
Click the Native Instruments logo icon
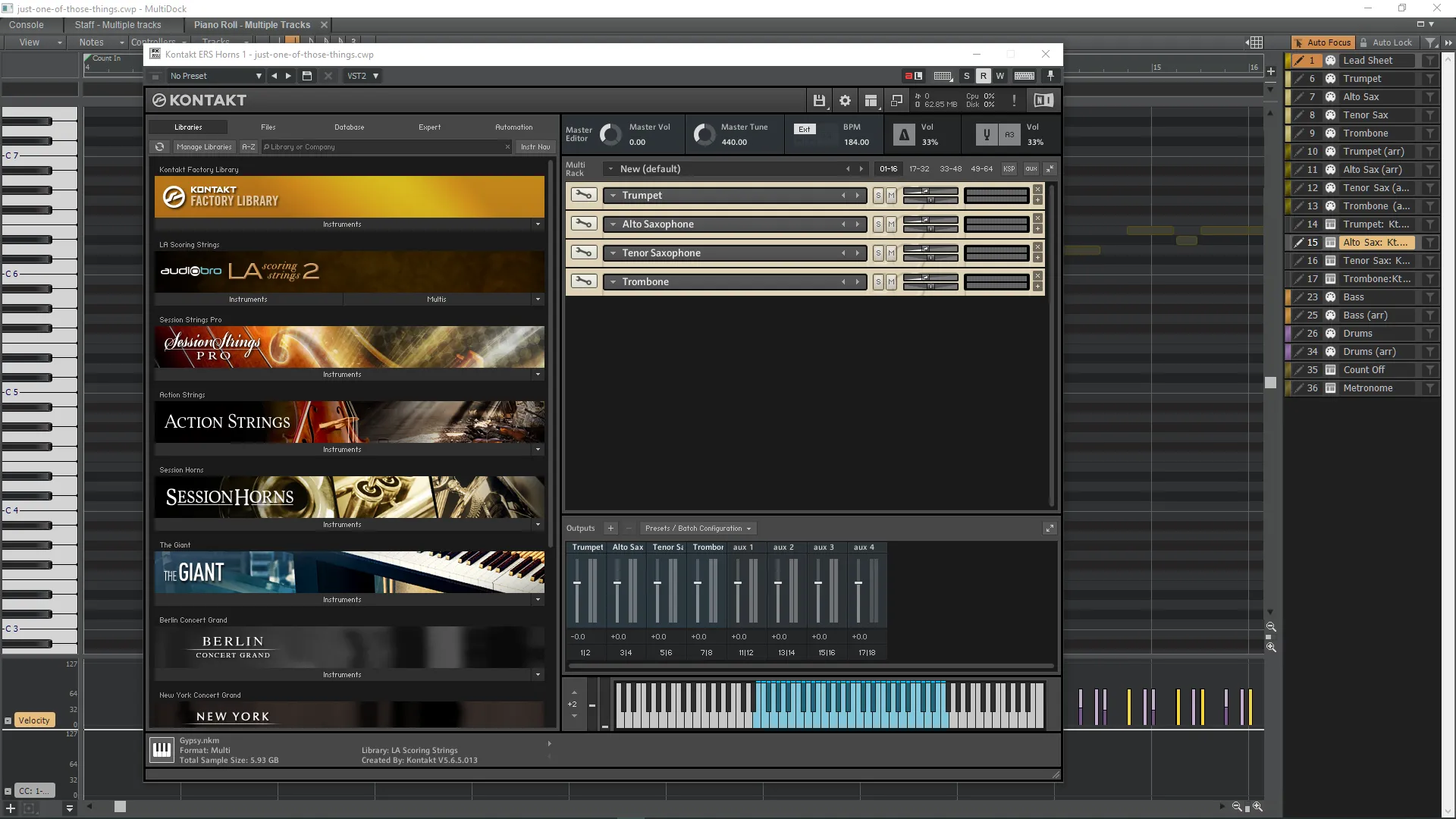tap(1043, 99)
